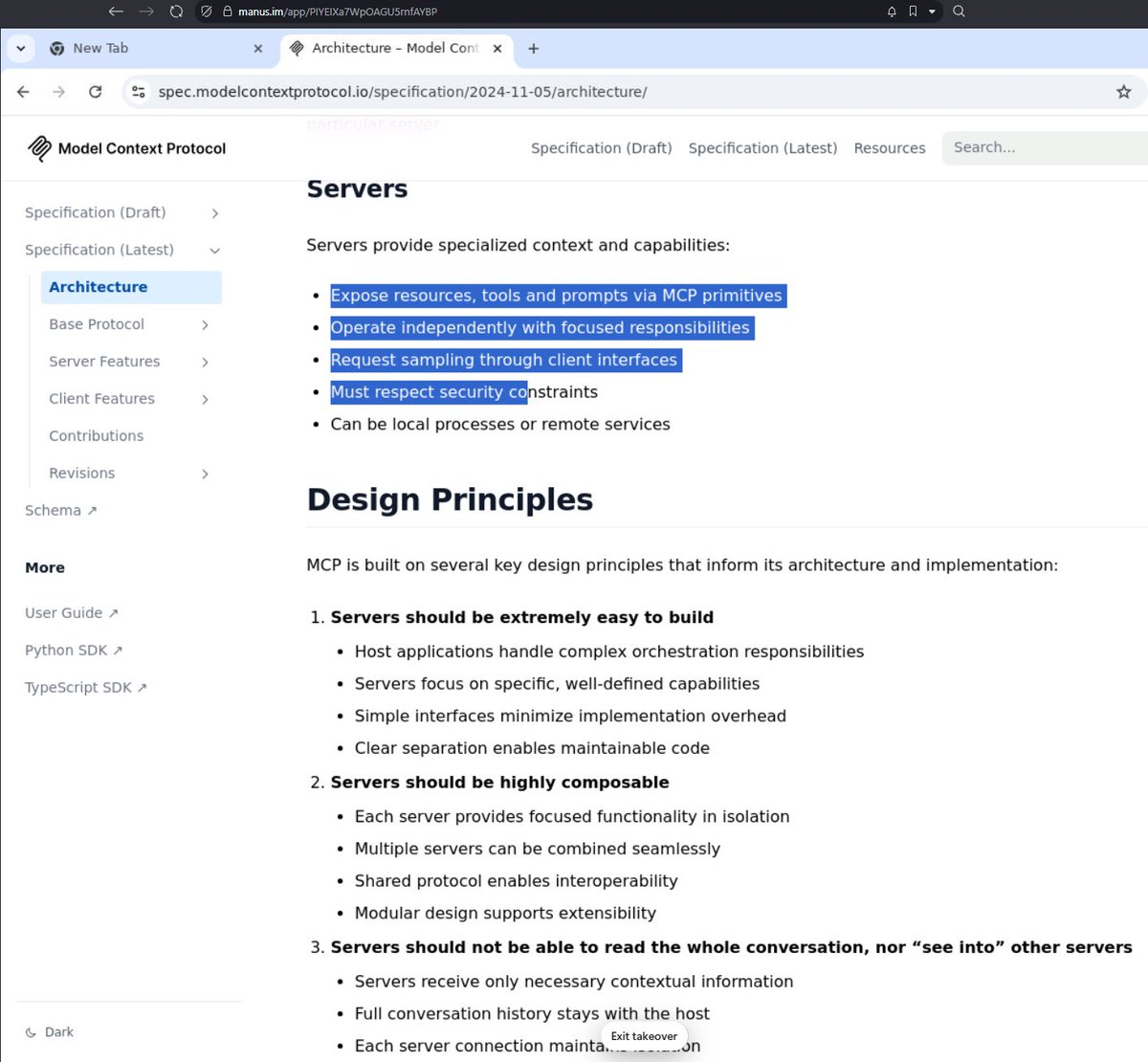The width and height of the screenshot is (1148, 1062).
Task: Open Client Features sidebar item
Action: (101, 399)
